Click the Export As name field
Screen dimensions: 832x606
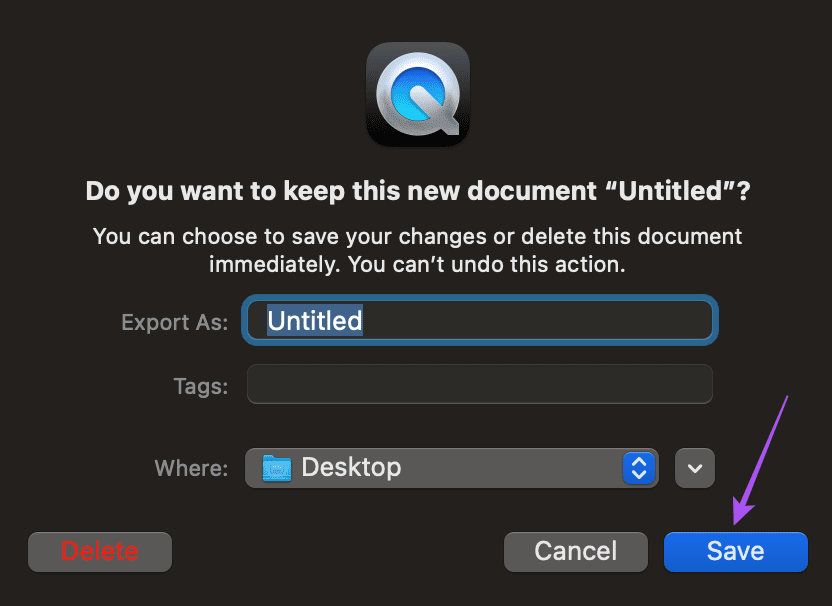(480, 320)
